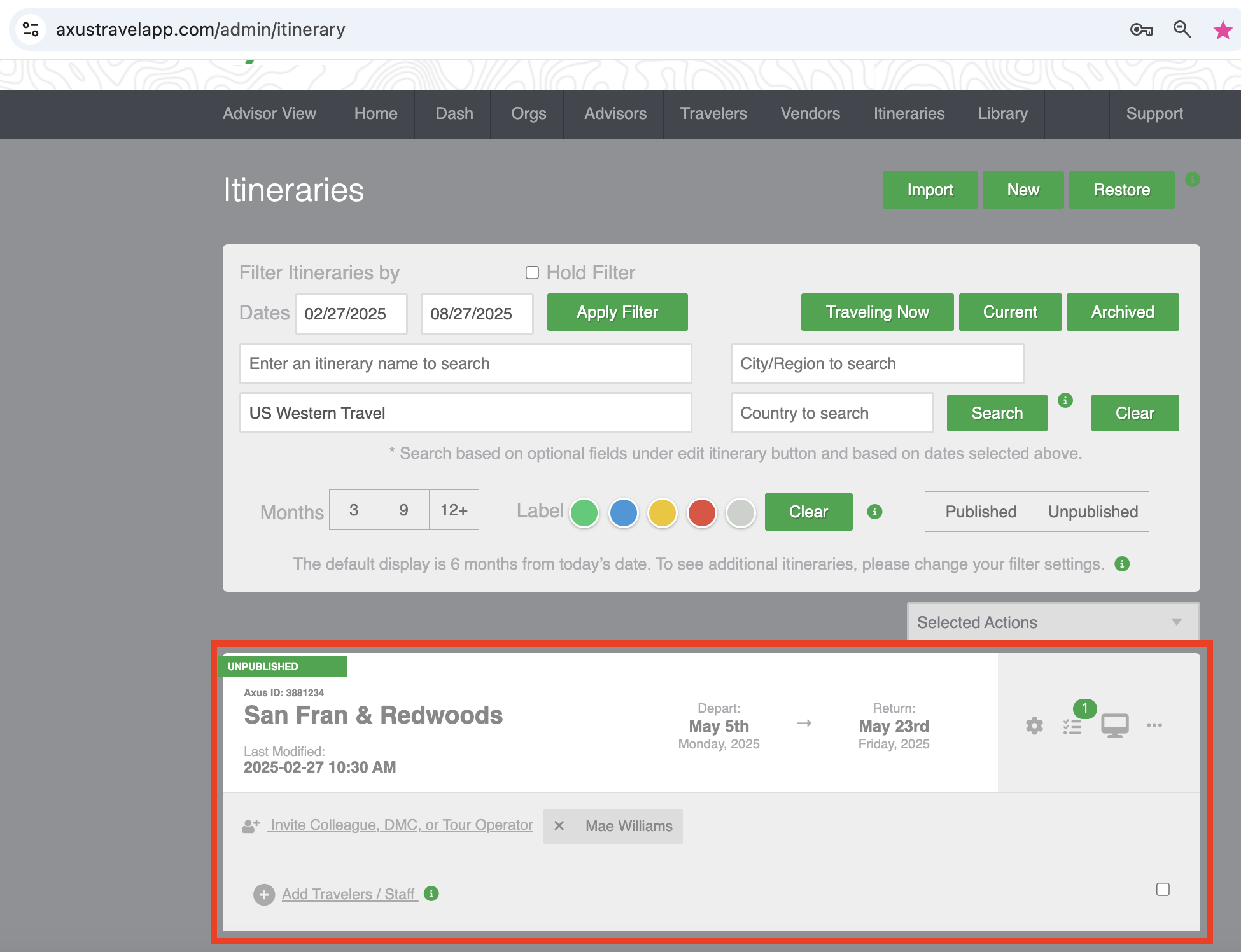Viewport: 1241px width, 952px height.
Task: Click Clear button next to Search
Action: pos(1135,413)
